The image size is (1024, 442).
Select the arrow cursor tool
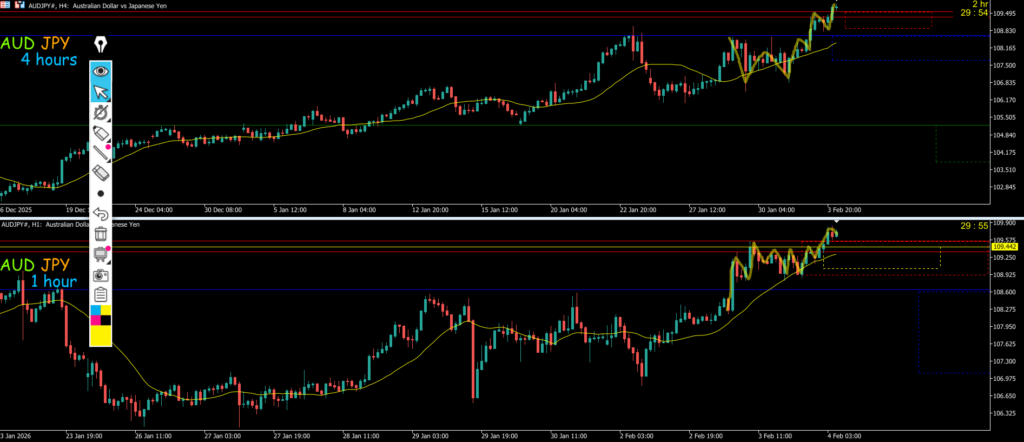pyautogui.click(x=101, y=92)
